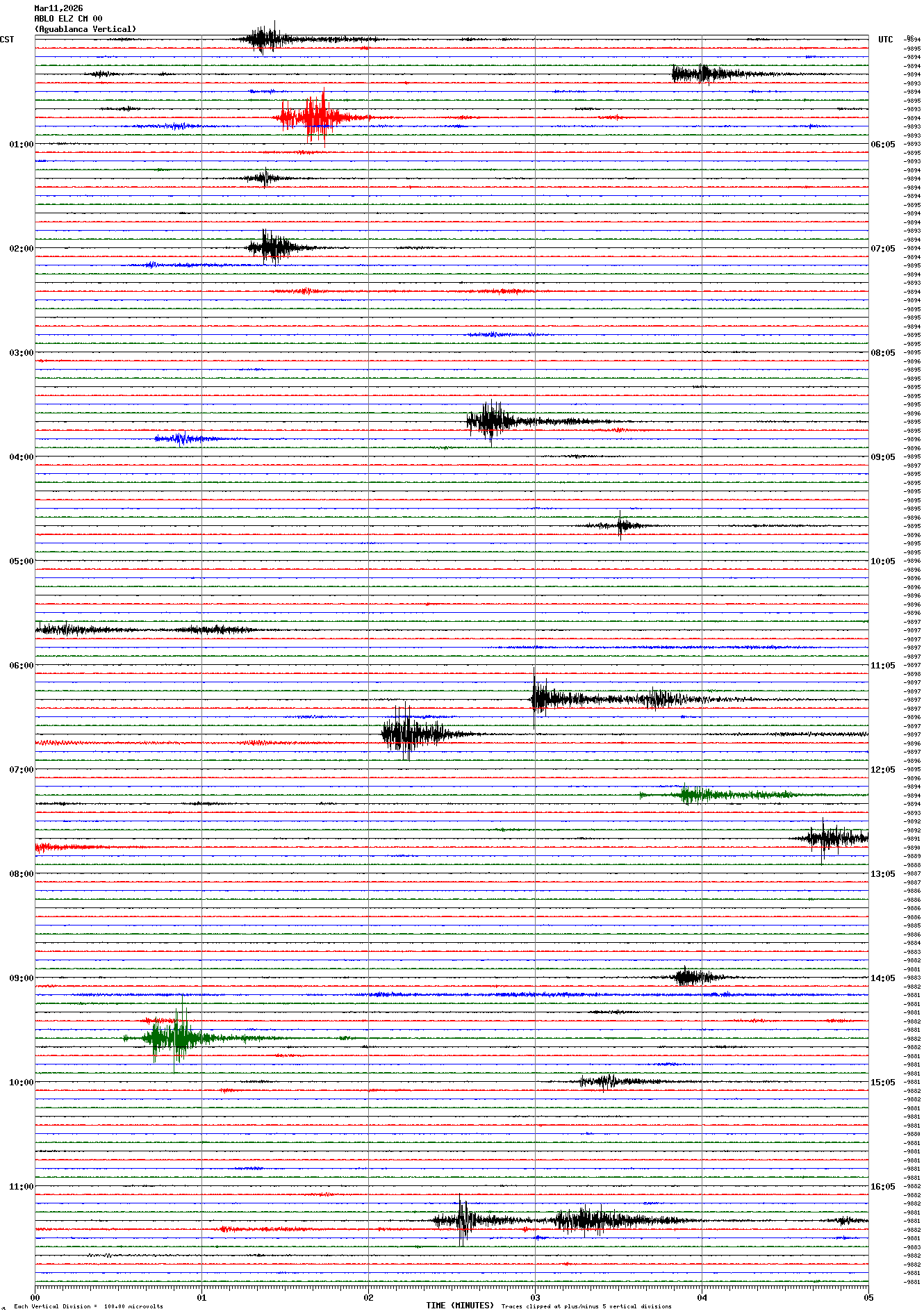Viewport: 924px width, 1316px height.
Task: Click the TIME (MINUTES) axis label
Action: pos(460,1306)
